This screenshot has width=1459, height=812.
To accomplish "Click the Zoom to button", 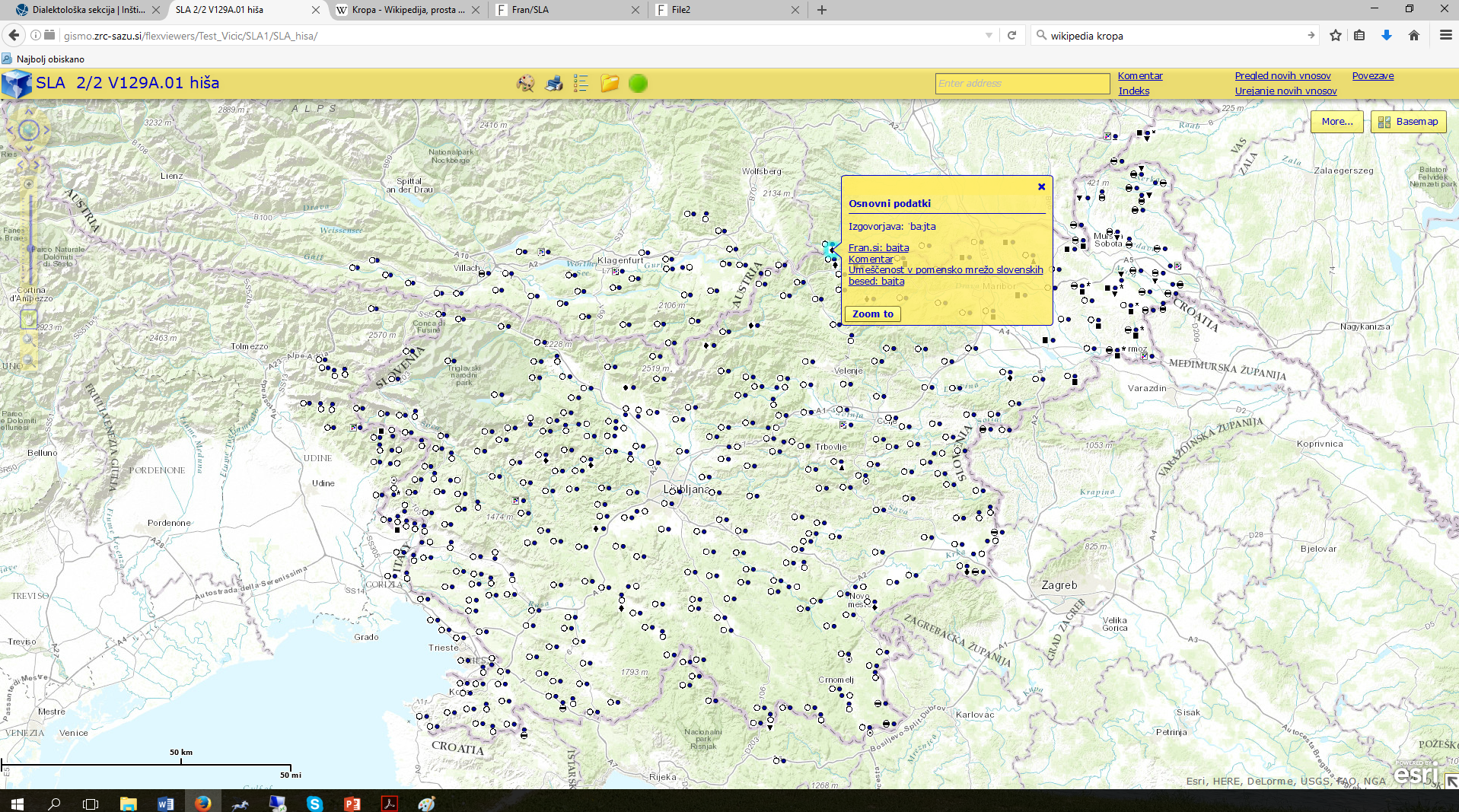I will (x=873, y=314).
